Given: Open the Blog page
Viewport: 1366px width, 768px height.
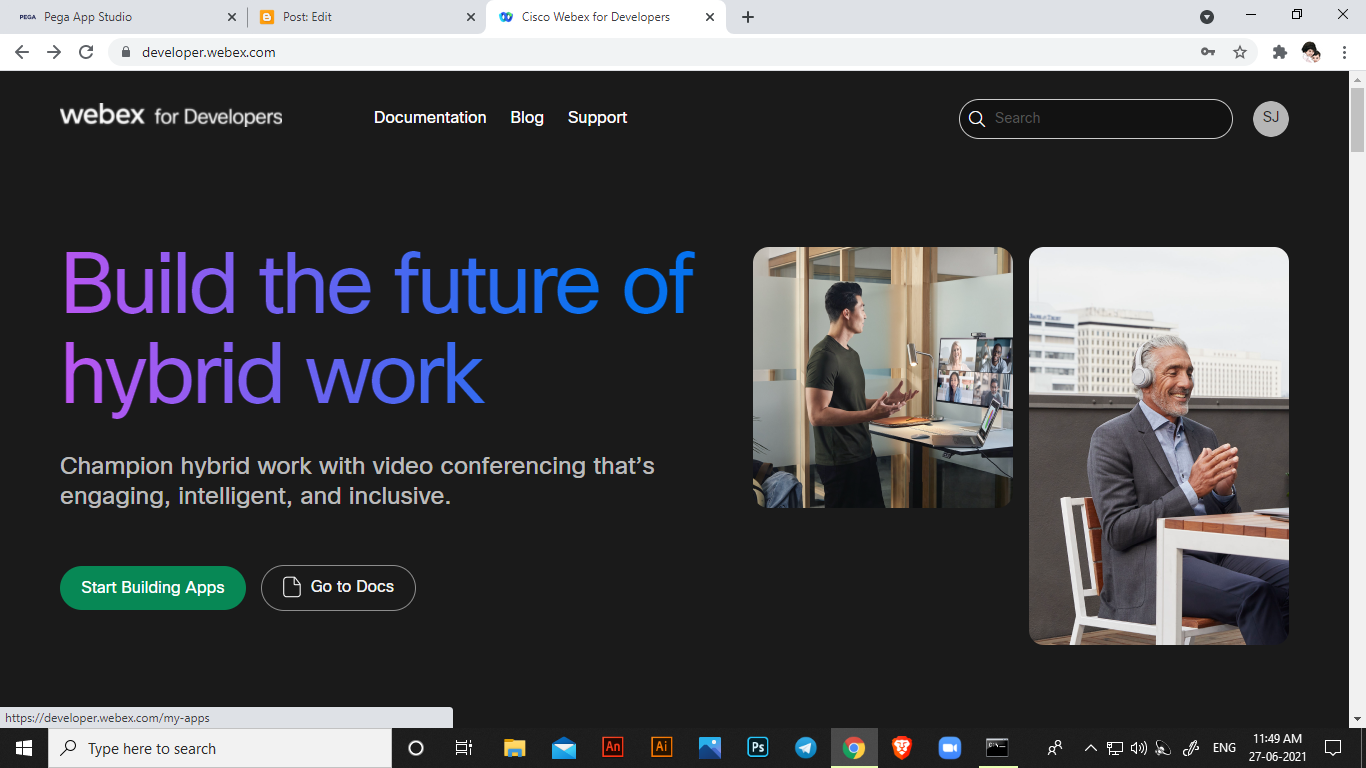Looking at the screenshot, I should tap(527, 117).
